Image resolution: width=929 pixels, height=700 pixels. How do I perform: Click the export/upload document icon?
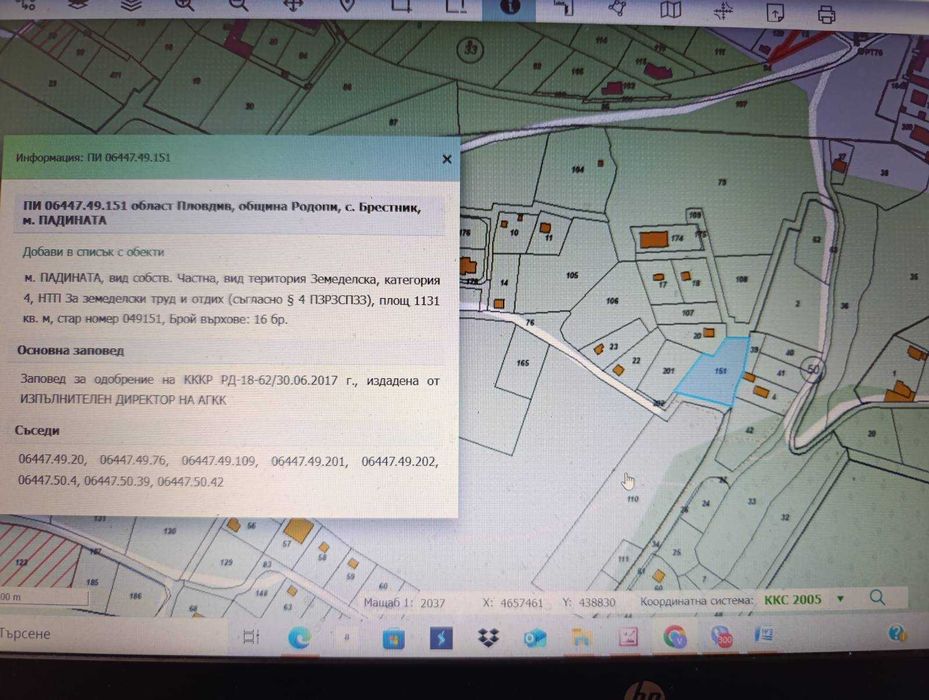pos(775,12)
